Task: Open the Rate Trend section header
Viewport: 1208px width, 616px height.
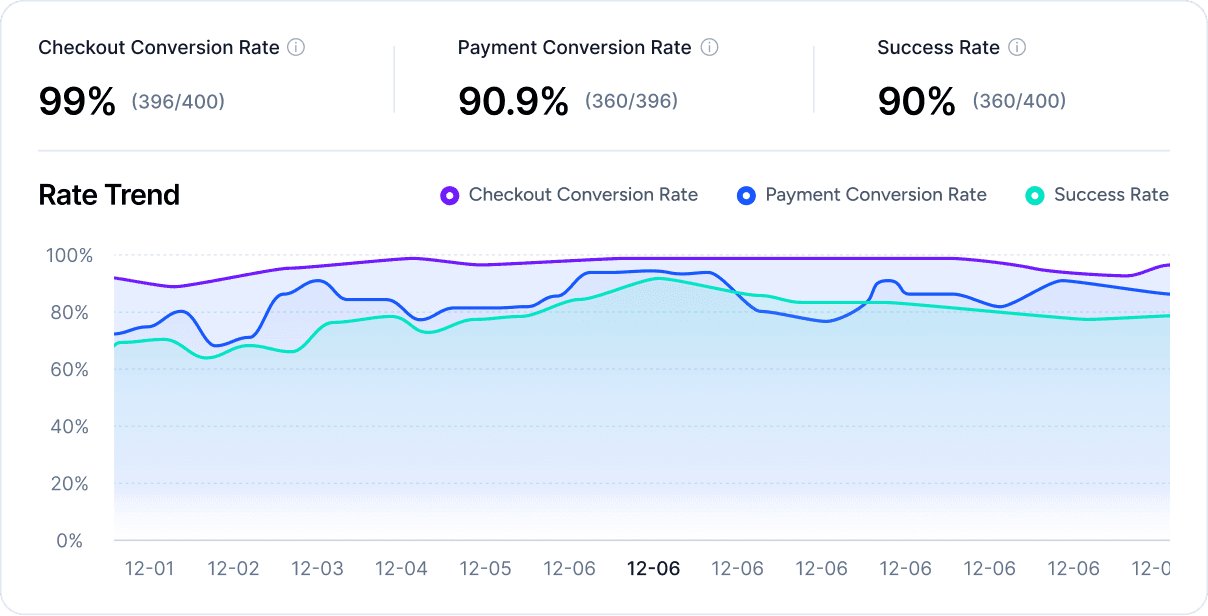Action: [109, 194]
